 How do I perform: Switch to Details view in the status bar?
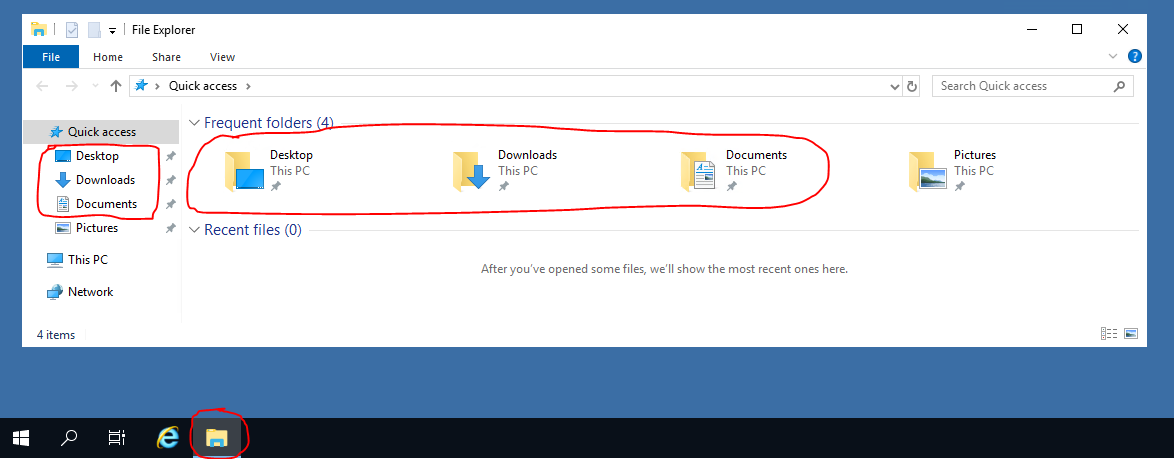pyautogui.click(x=1109, y=334)
